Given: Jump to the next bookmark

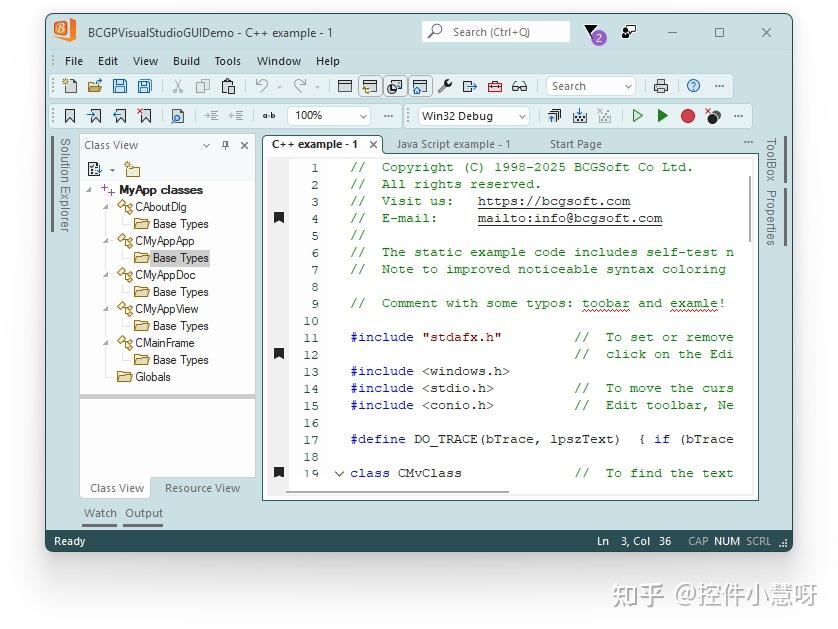Looking at the screenshot, I should pos(95,116).
